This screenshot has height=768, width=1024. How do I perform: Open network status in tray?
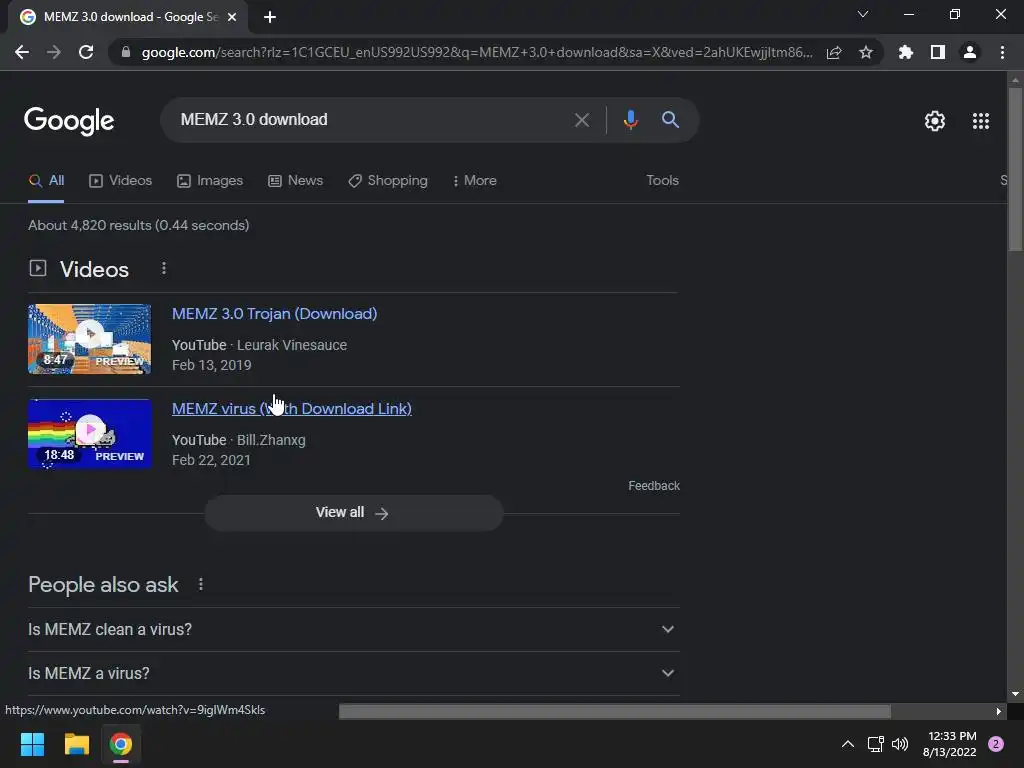point(875,744)
